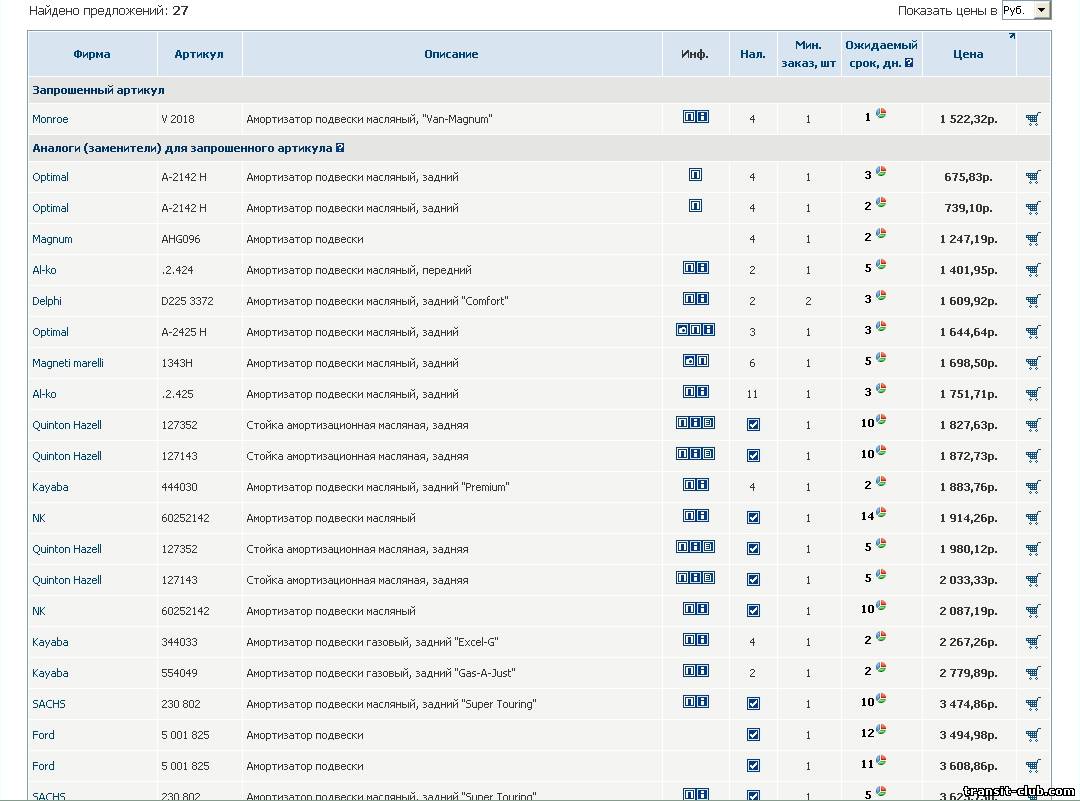Add Magneti marelli 1343H to cart
1080x801 pixels.
pyautogui.click(x=1032, y=363)
